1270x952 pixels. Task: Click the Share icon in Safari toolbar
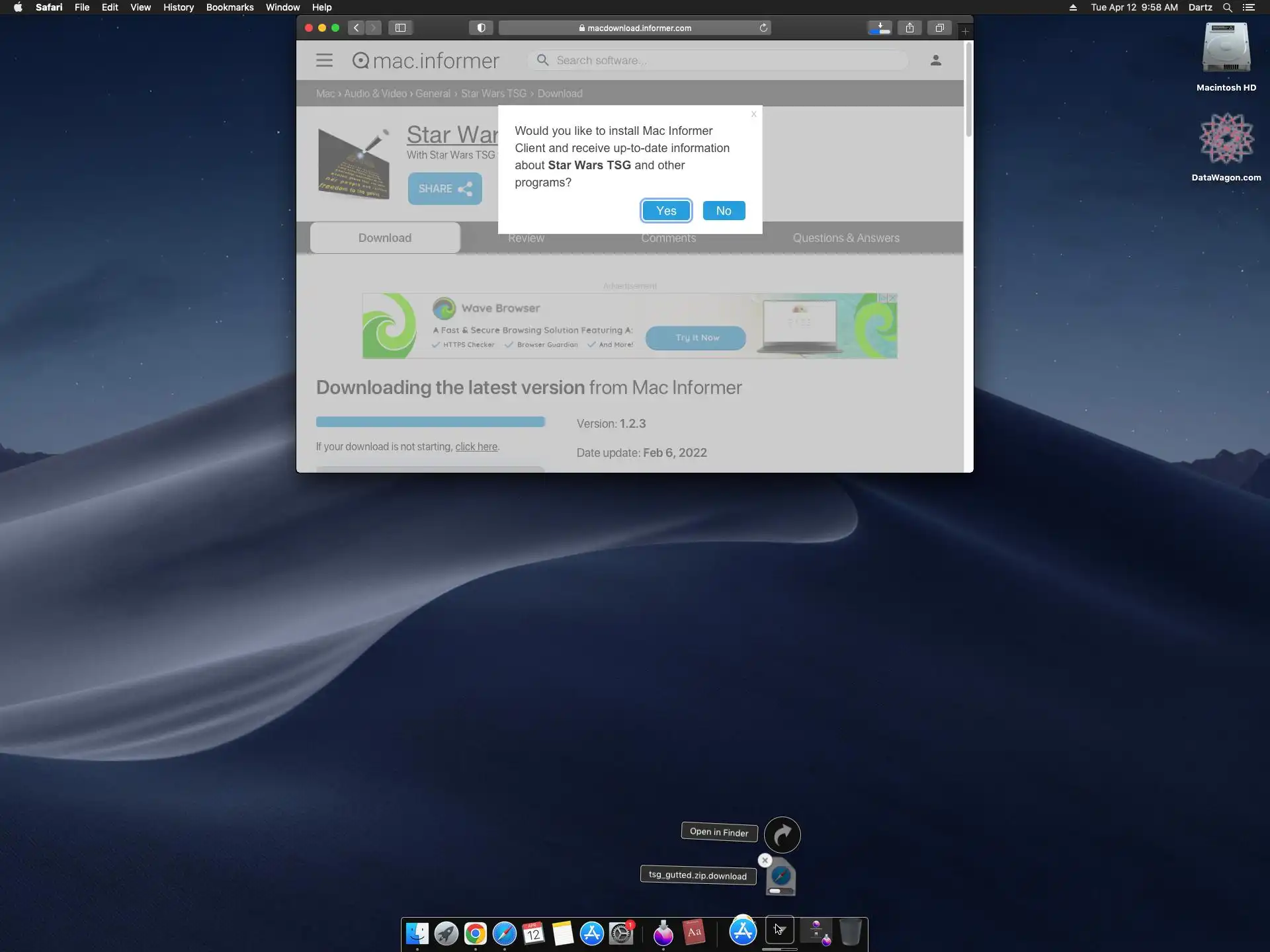[910, 28]
